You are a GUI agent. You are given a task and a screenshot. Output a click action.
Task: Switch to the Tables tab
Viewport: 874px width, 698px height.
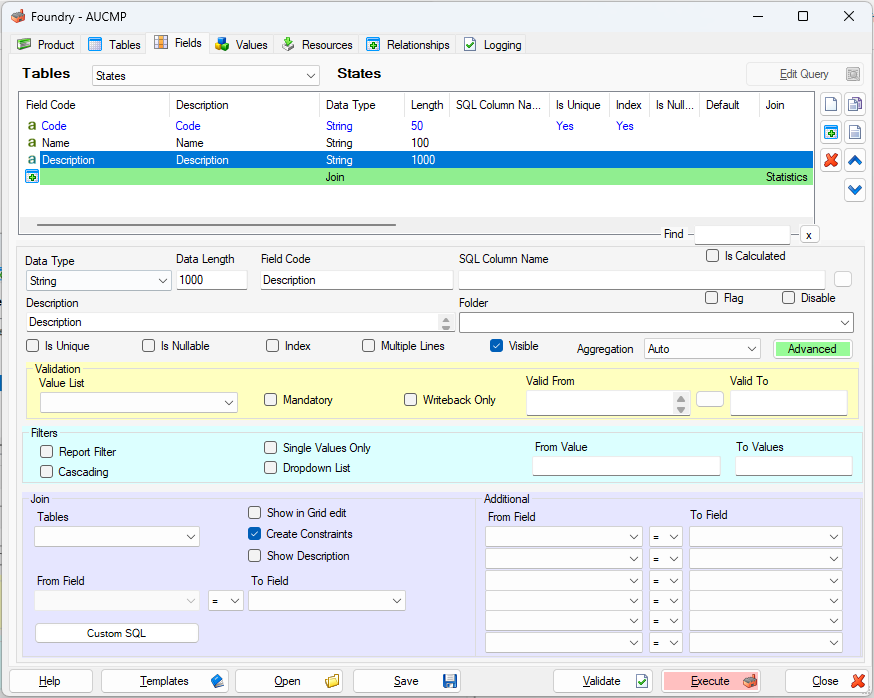(x=115, y=45)
